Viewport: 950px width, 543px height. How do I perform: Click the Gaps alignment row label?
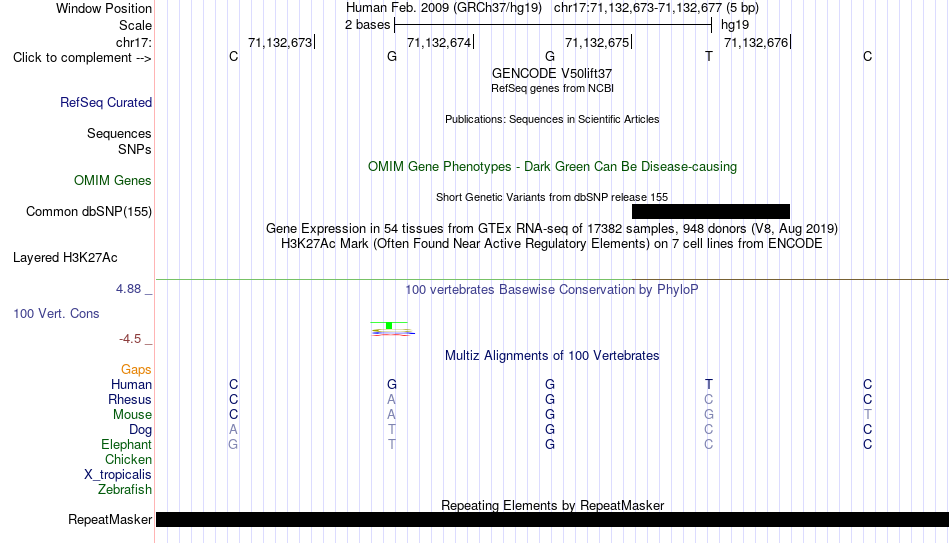coord(136,370)
